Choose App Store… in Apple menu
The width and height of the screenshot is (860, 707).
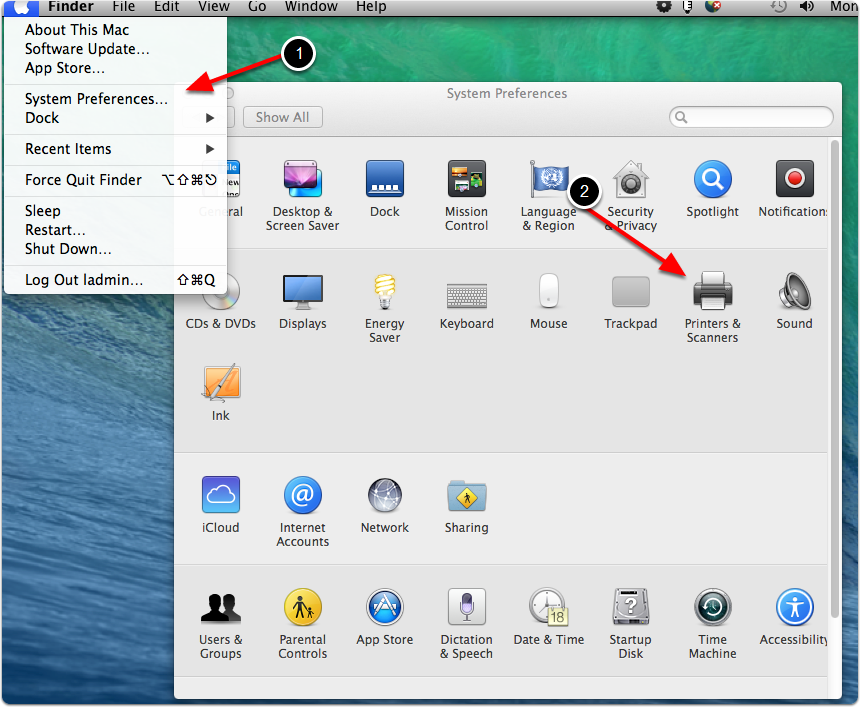click(x=115, y=68)
